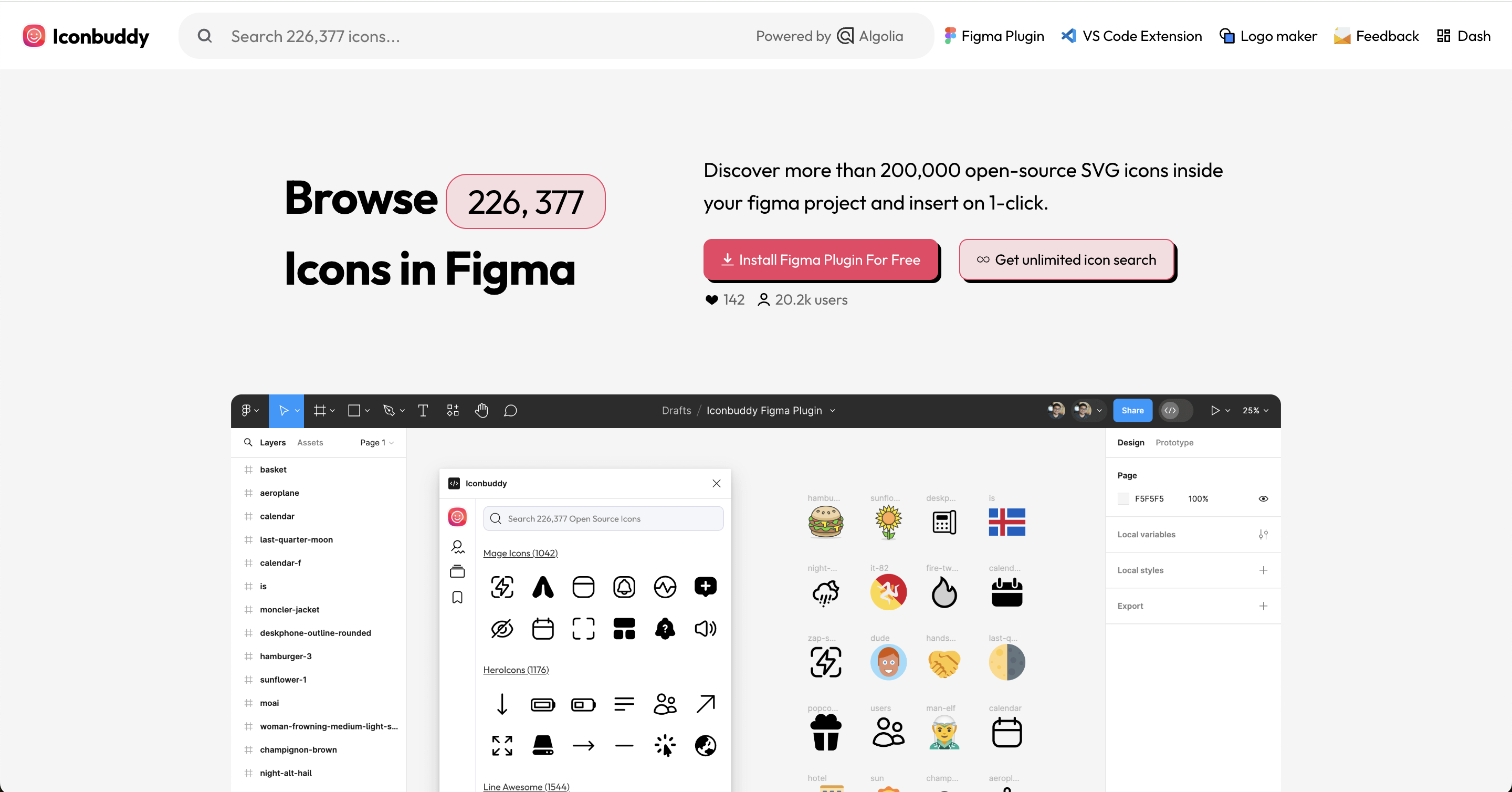Add an Export setting with plus icon
This screenshot has height=792, width=1512.
click(1263, 606)
